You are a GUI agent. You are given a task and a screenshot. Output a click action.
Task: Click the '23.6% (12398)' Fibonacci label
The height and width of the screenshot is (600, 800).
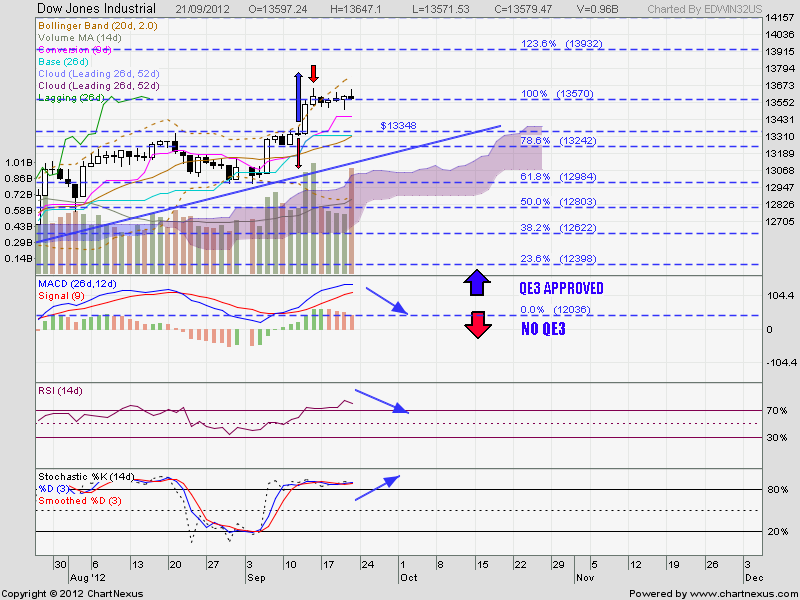click(558, 259)
